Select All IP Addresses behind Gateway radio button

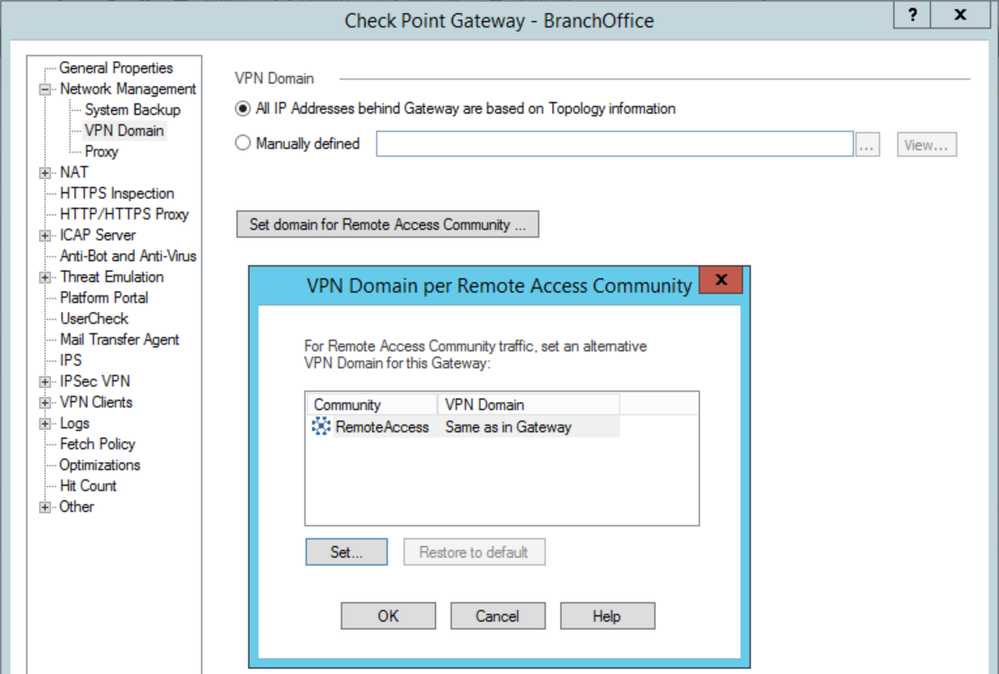click(x=242, y=108)
